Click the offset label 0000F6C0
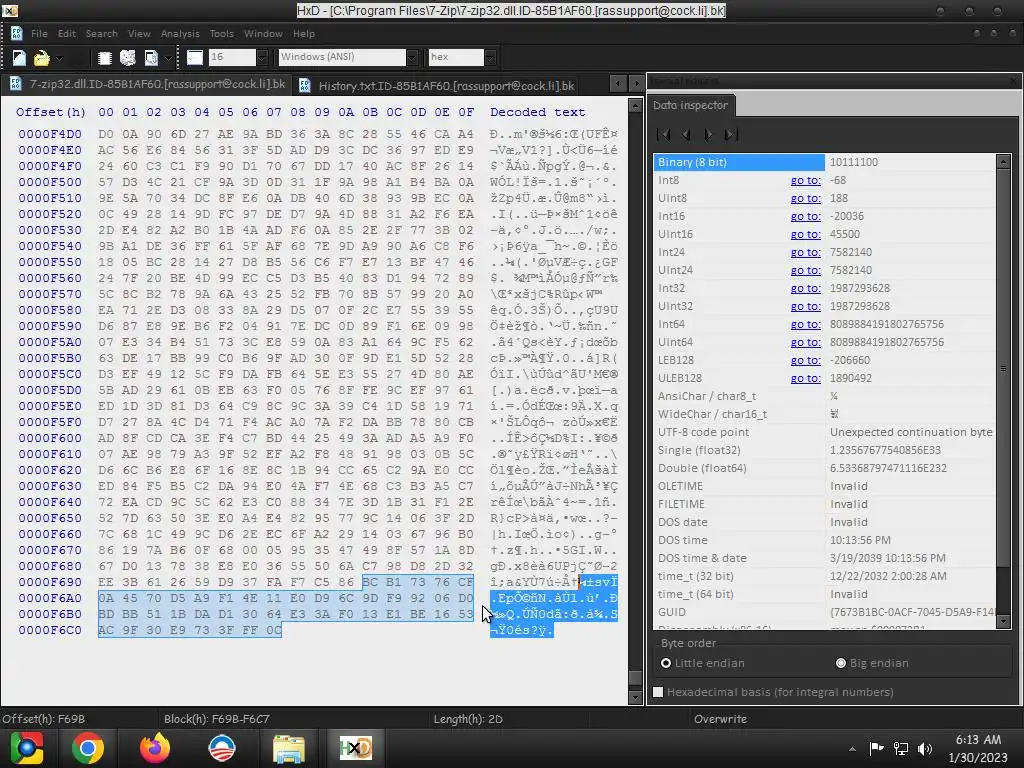This screenshot has height=768, width=1024. (x=50, y=630)
